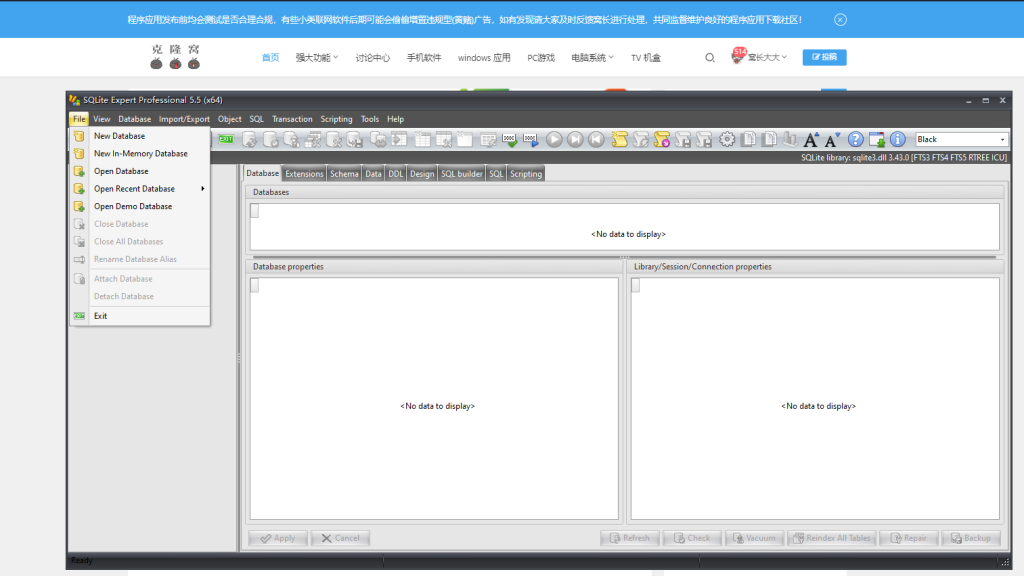Click the Vacuum button
Viewport: 1024px width, 576px height.
pos(754,538)
